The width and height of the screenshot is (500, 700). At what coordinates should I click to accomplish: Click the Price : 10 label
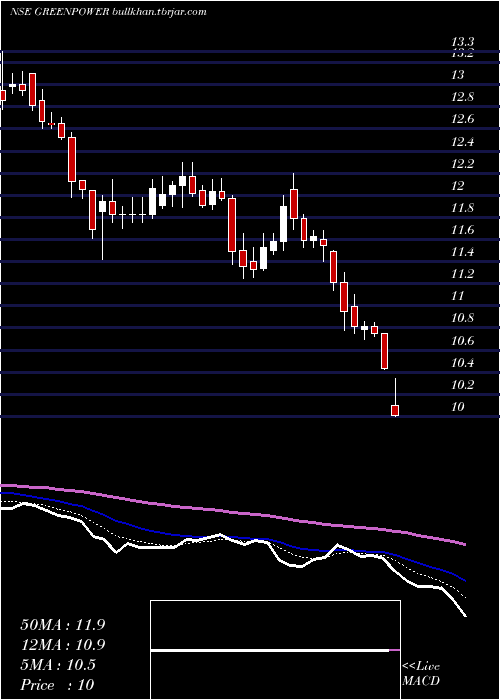[x=57, y=685]
